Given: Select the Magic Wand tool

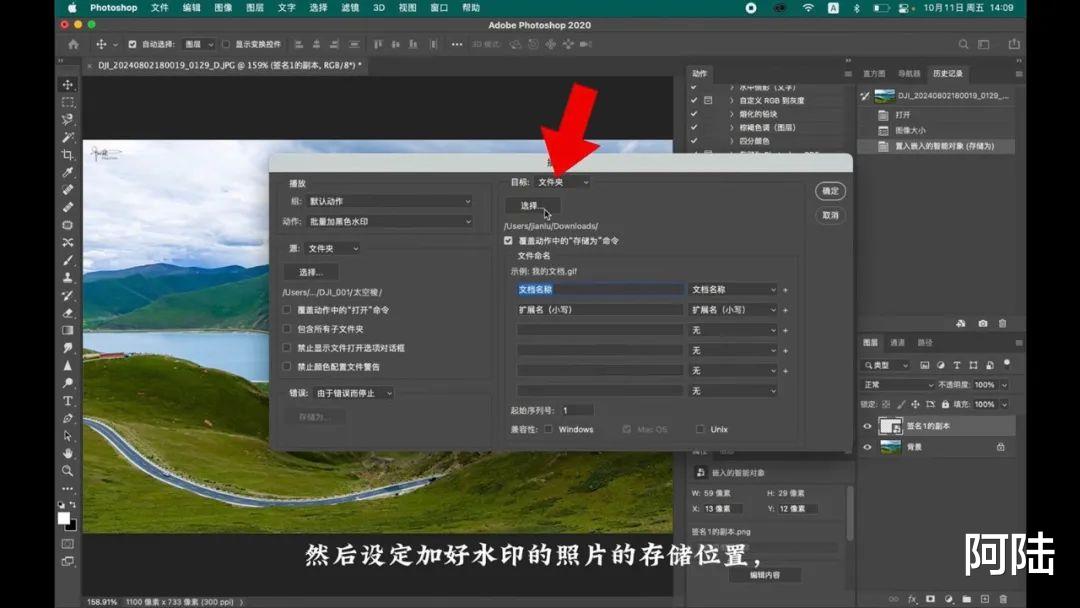Looking at the screenshot, I should [68, 137].
